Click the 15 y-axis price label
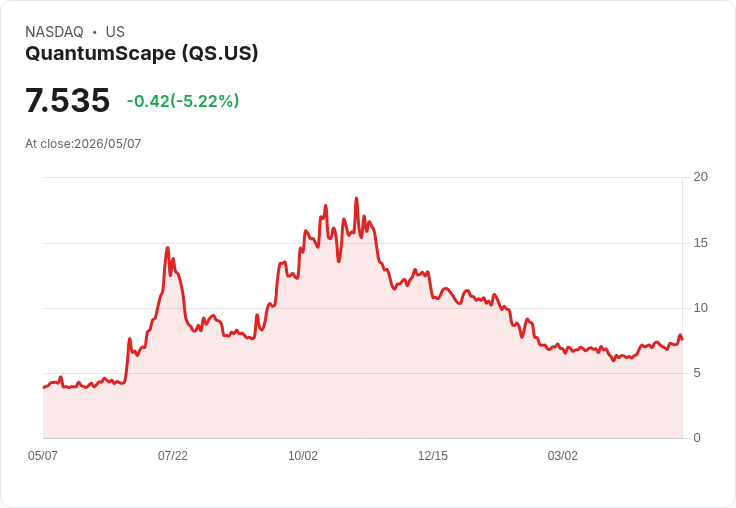This screenshot has width=736, height=508. 700,243
